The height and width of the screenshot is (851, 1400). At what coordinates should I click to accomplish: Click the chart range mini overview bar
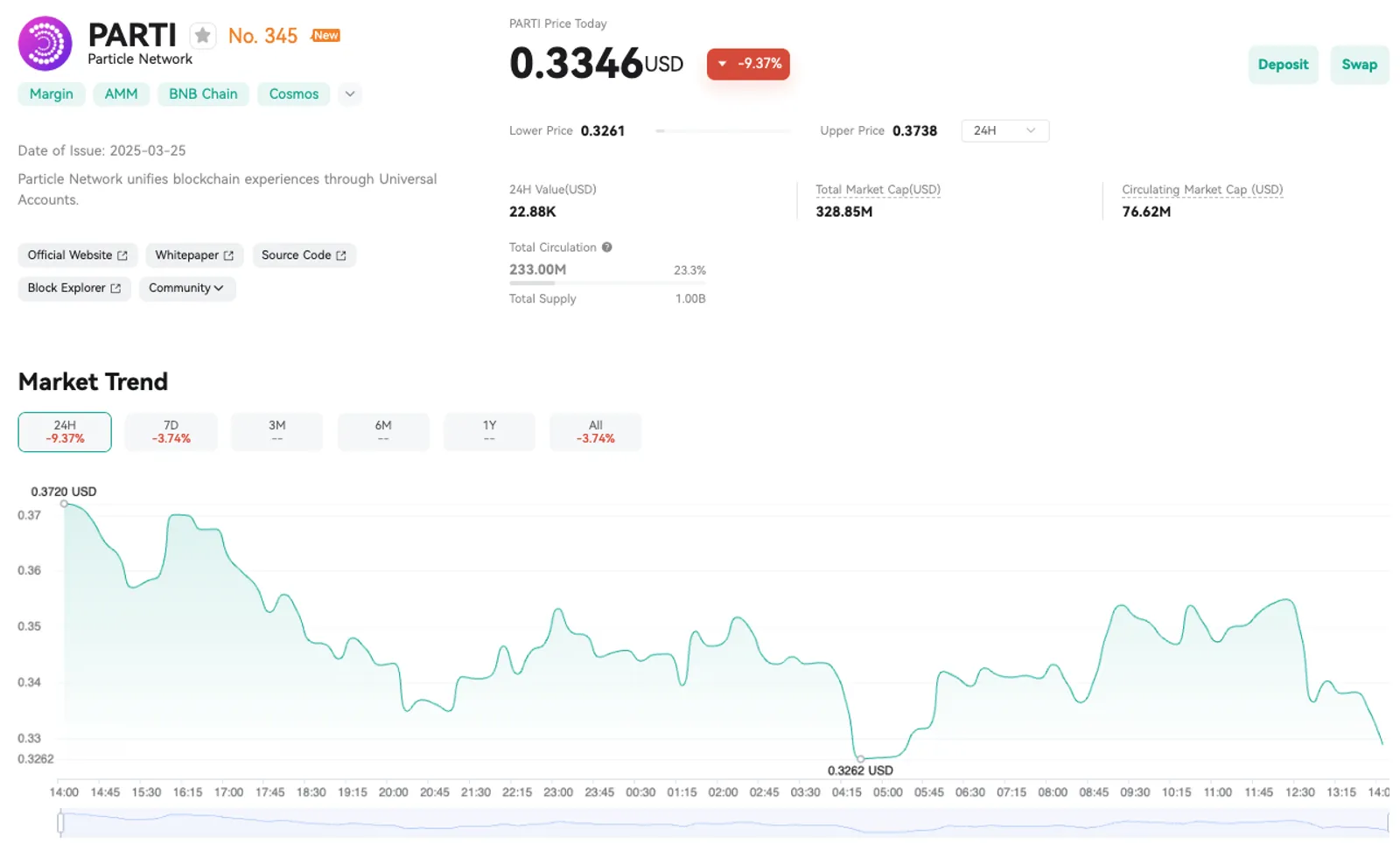pos(724,822)
